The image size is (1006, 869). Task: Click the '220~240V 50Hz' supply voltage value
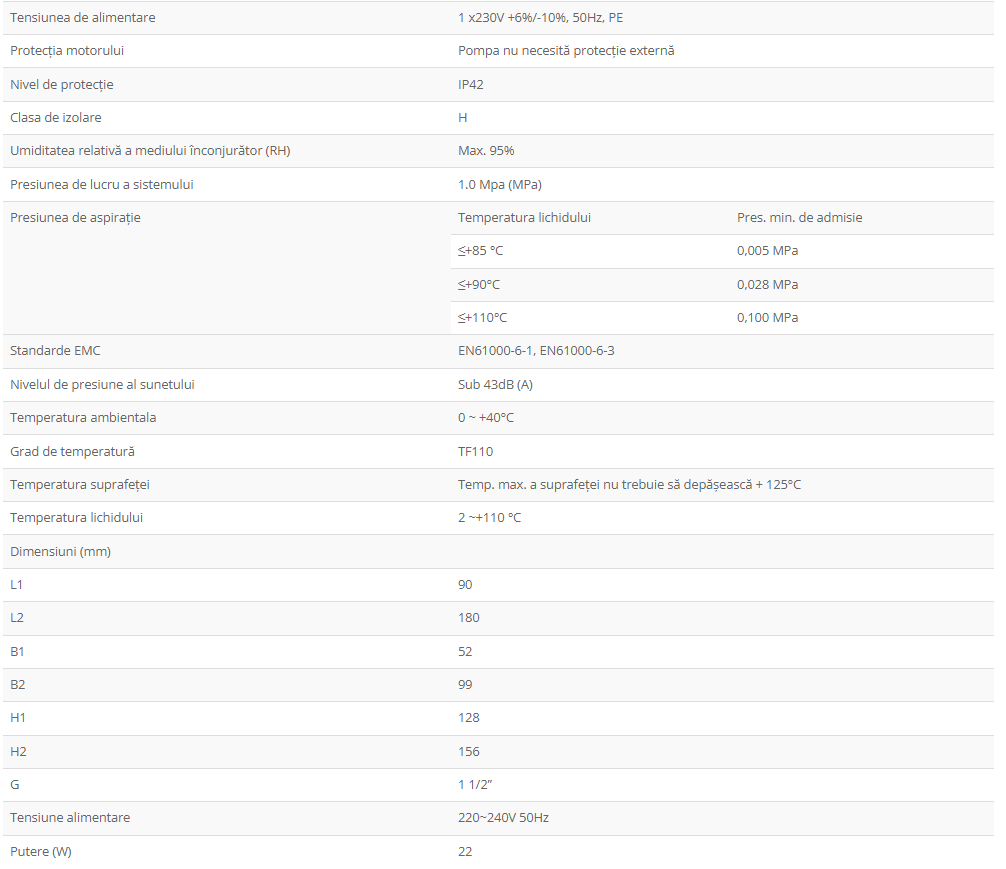(x=503, y=818)
